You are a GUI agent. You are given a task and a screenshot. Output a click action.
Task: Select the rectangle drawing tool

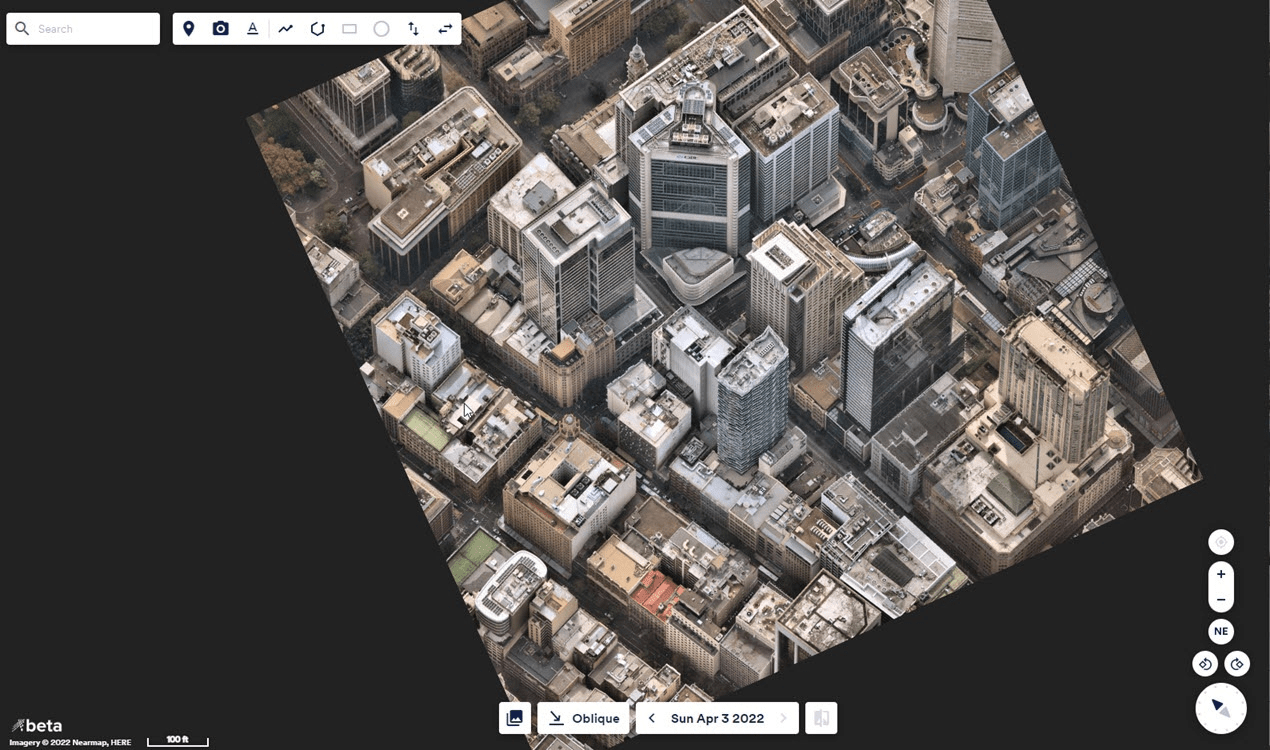[350, 29]
